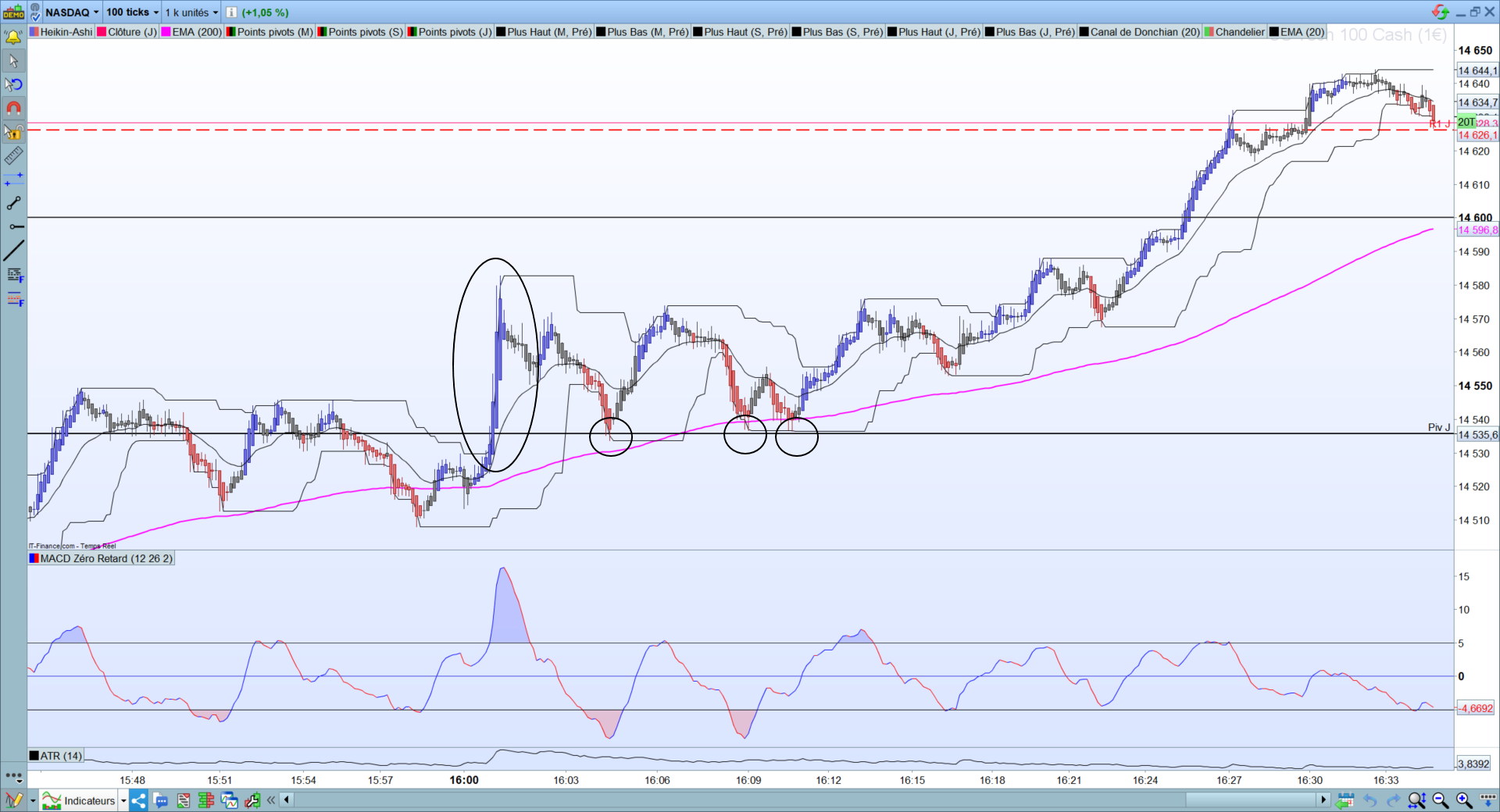Click the horizontal time scrollbar thumb
Screen dimensions: 1500x812
pos(1252,800)
